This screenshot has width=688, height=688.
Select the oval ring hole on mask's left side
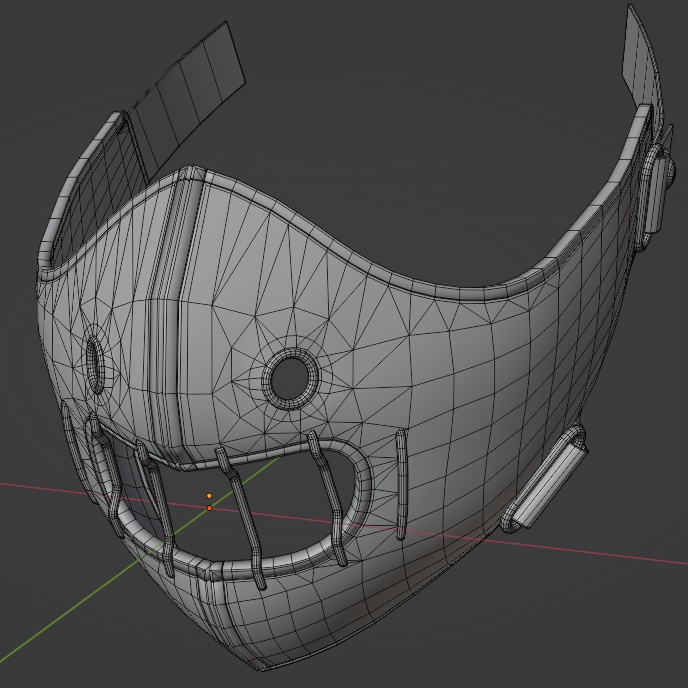tap(95, 364)
